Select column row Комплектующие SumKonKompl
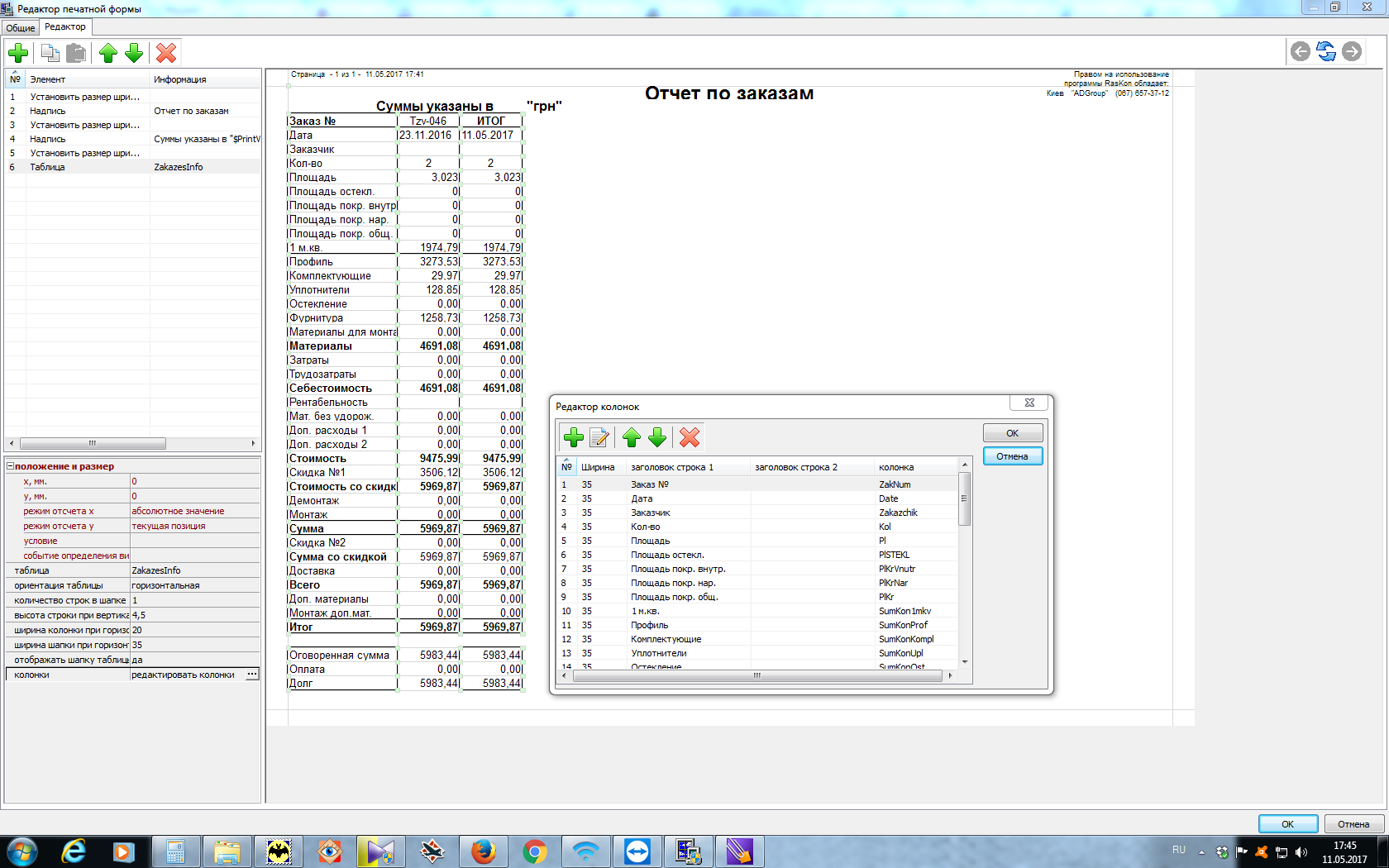 (x=758, y=639)
